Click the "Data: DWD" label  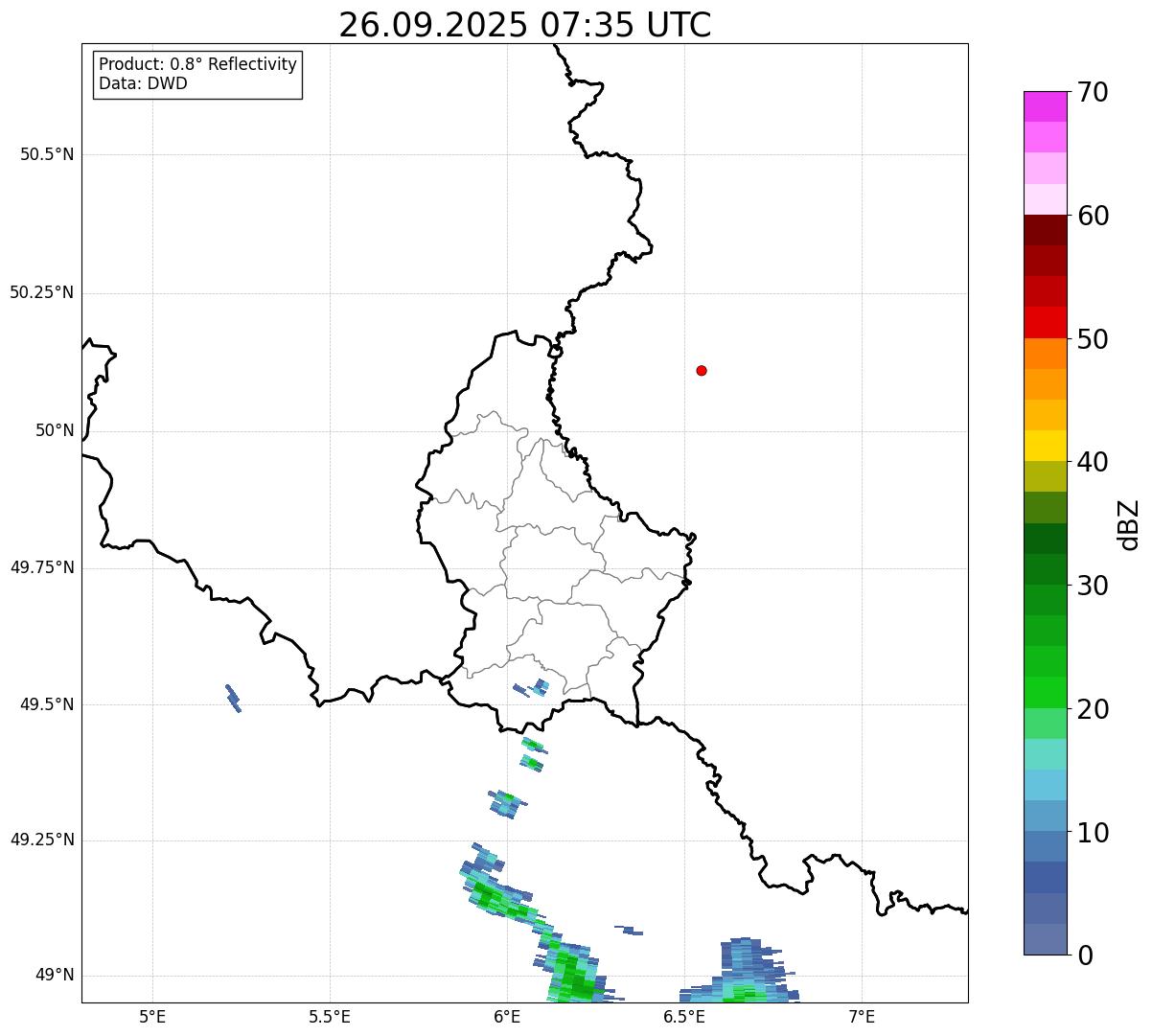point(143,83)
